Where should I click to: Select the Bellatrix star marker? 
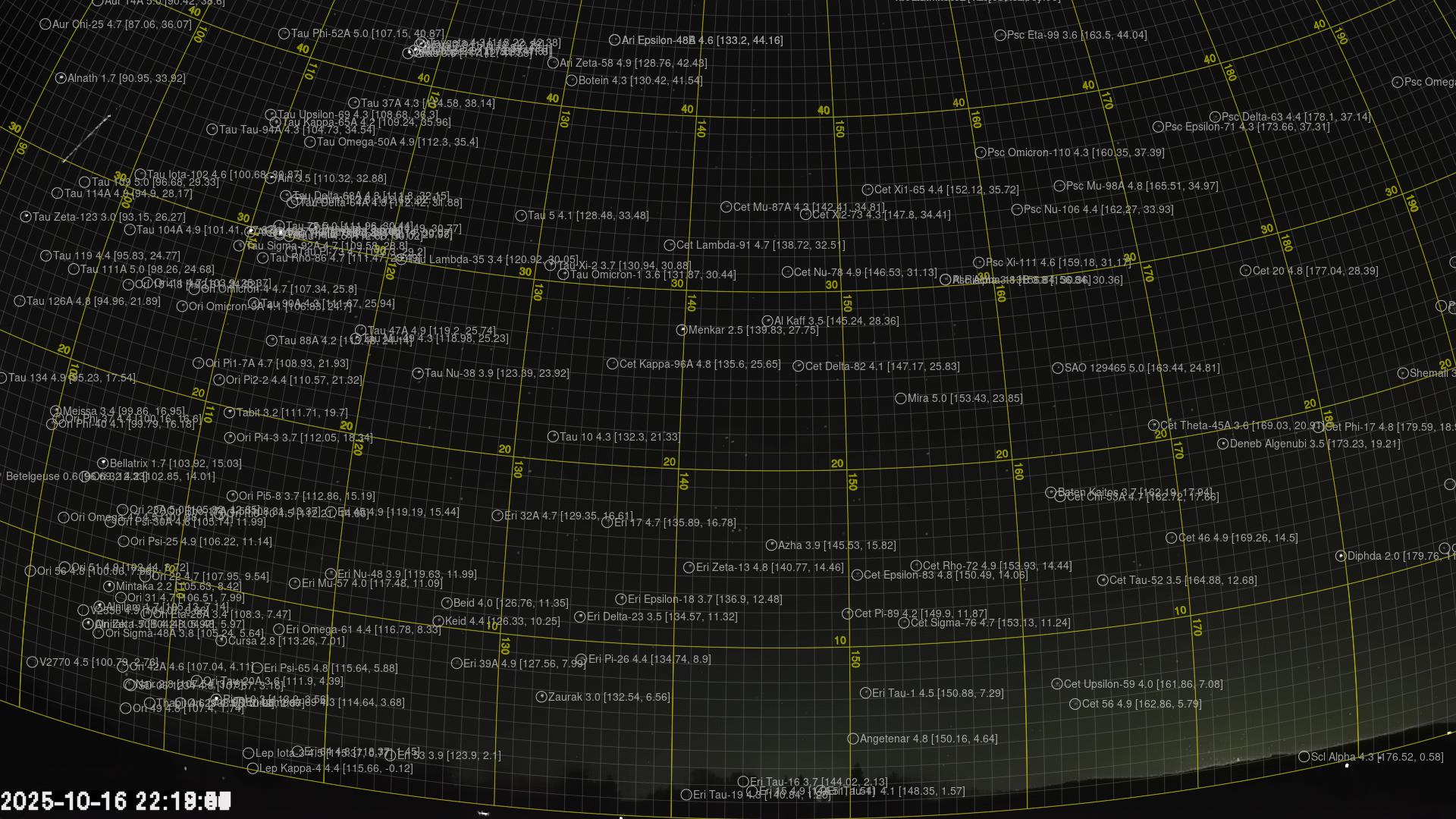click(103, 463)
